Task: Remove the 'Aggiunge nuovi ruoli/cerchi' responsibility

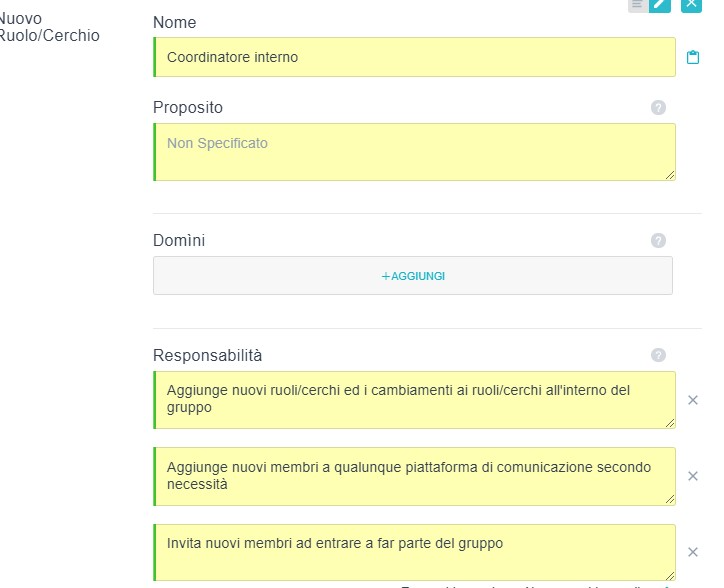Action: [x=693, y=400]
